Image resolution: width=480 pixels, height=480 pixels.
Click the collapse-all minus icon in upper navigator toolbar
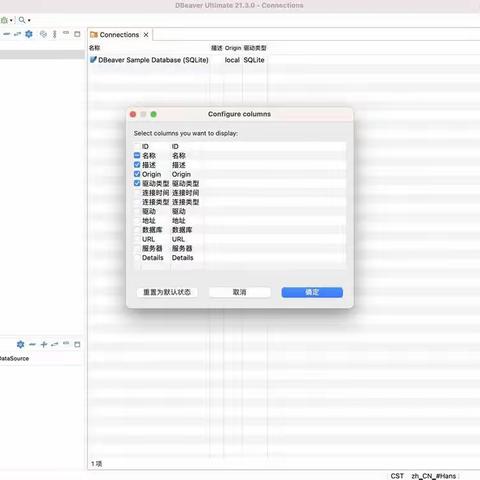click(7, 34)
